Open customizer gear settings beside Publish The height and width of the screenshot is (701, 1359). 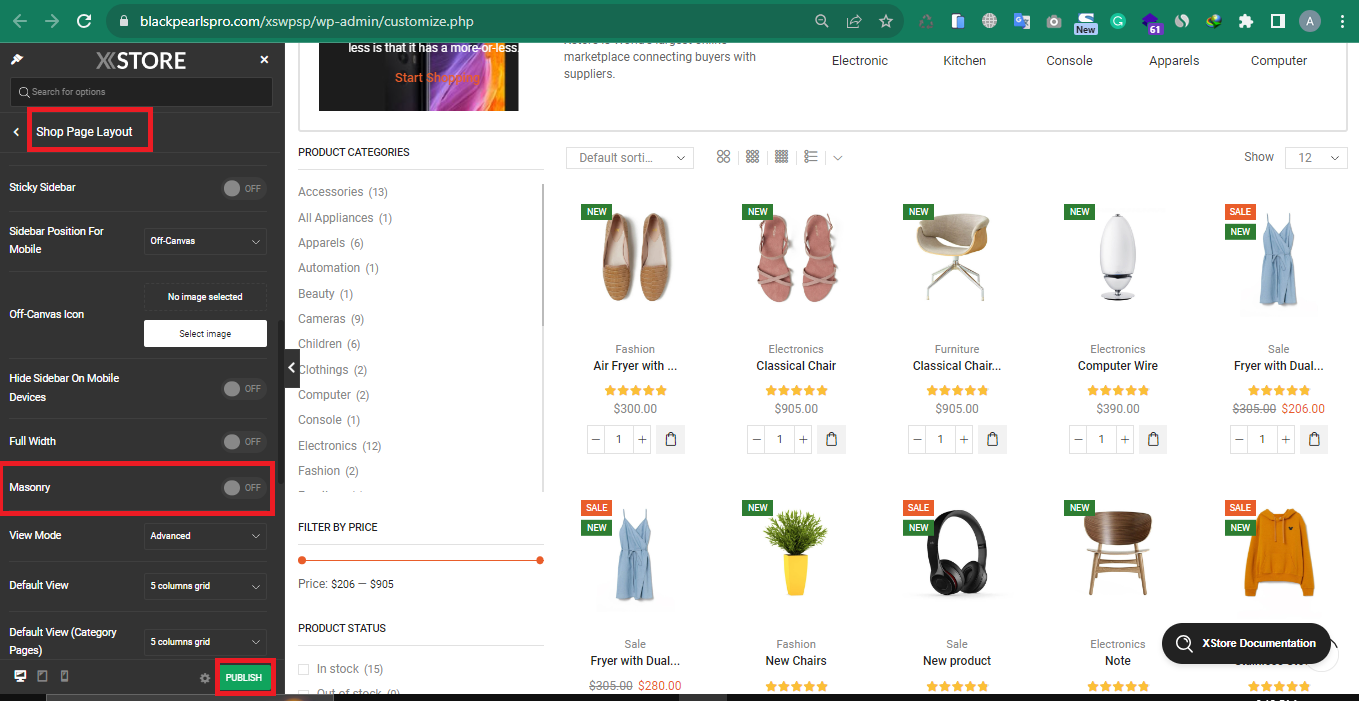click(x=205, y=678)
